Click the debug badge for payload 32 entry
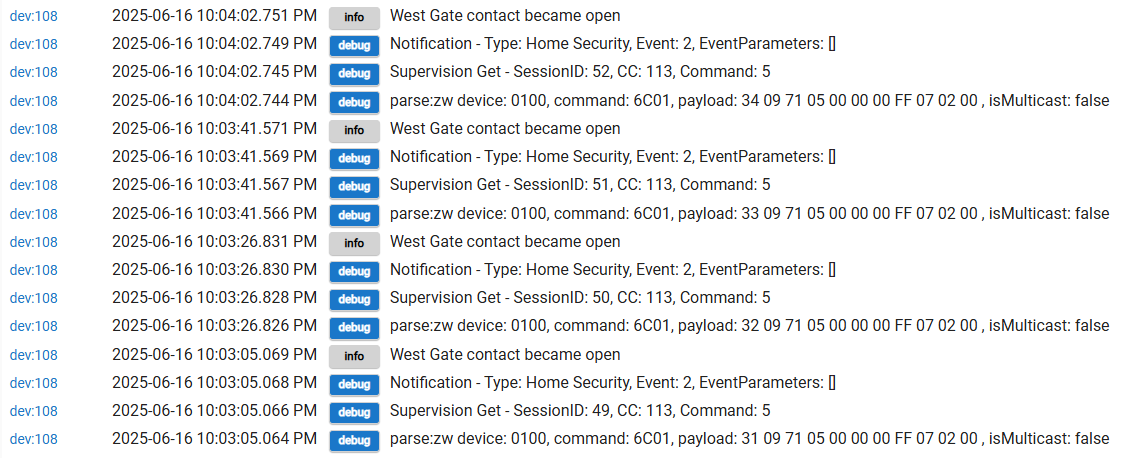This screenshot has height=458, width=1141. [x=354, y=327]
